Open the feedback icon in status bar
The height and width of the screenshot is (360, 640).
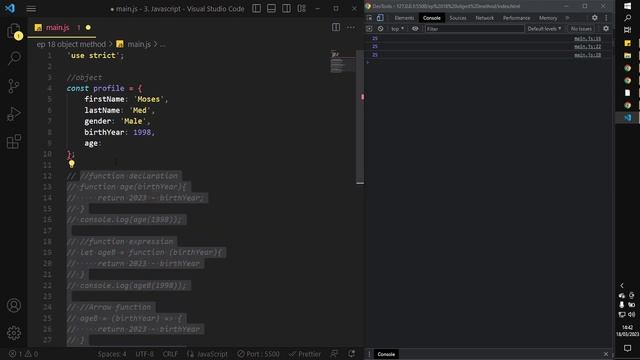335,354
